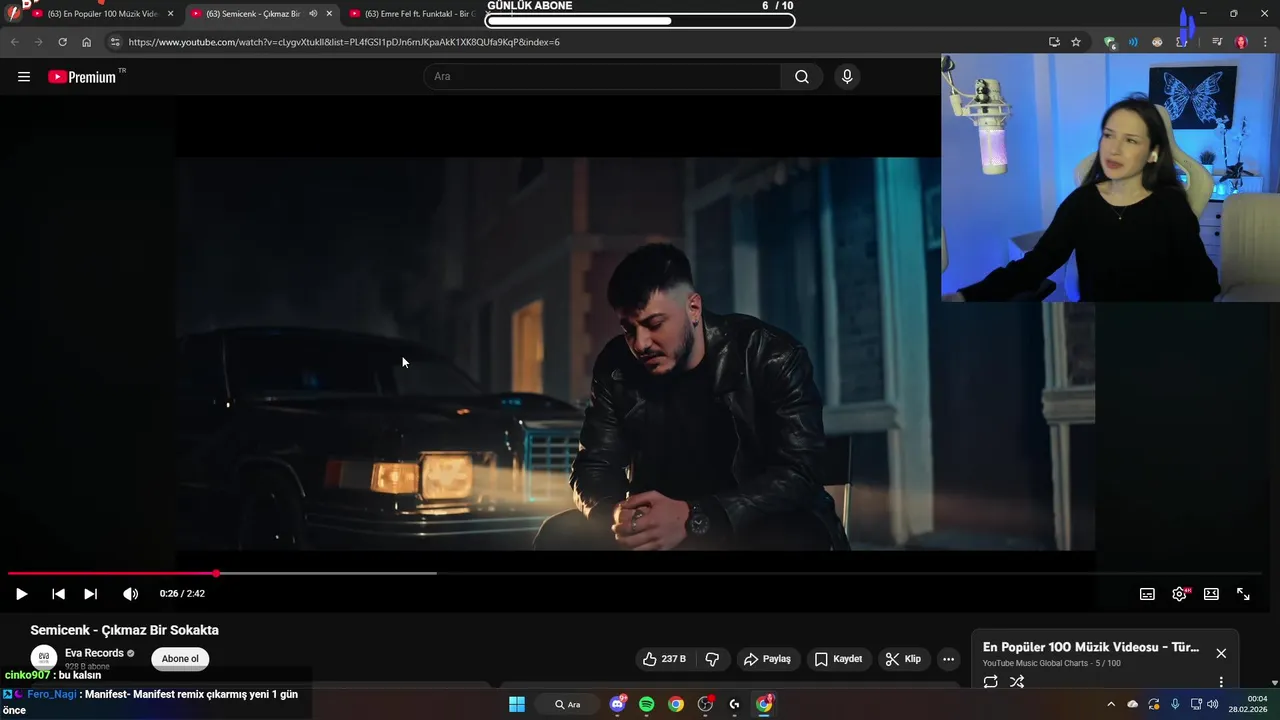Close the Semicenk browser tab
The width and height of the screenshot is (1280, 720).
(329, 14)
